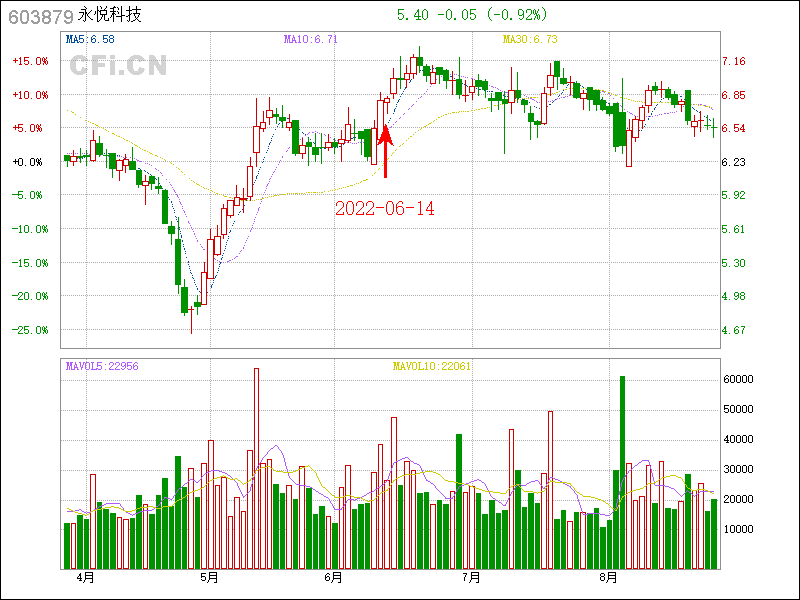Image resolution: width=800 pixels, height=600 pixels.
Task: Click the 6.23 price axis label
Action: (734, 162)
